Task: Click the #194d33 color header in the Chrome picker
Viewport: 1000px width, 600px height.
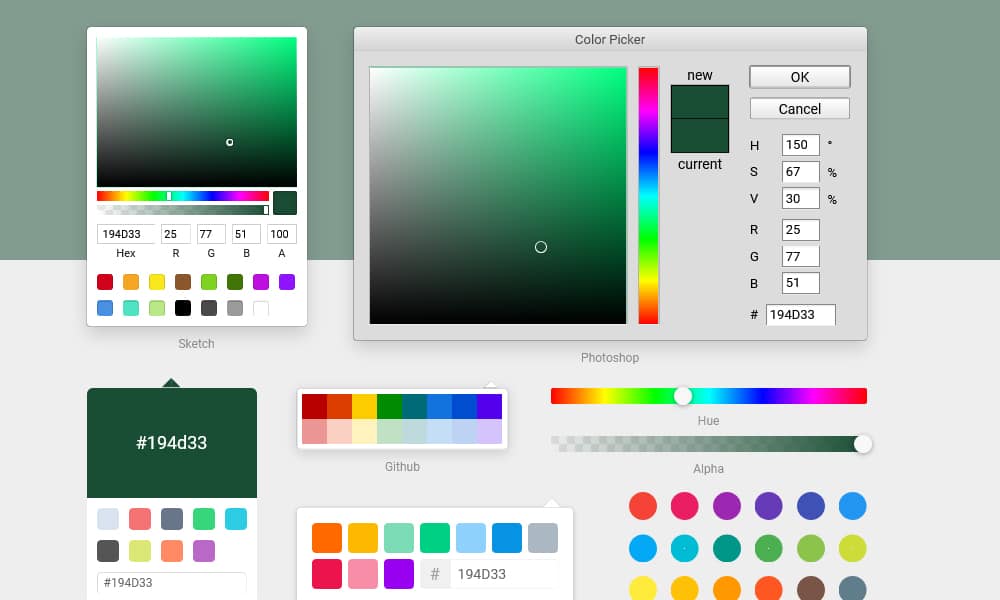Action: click(171, 440)
